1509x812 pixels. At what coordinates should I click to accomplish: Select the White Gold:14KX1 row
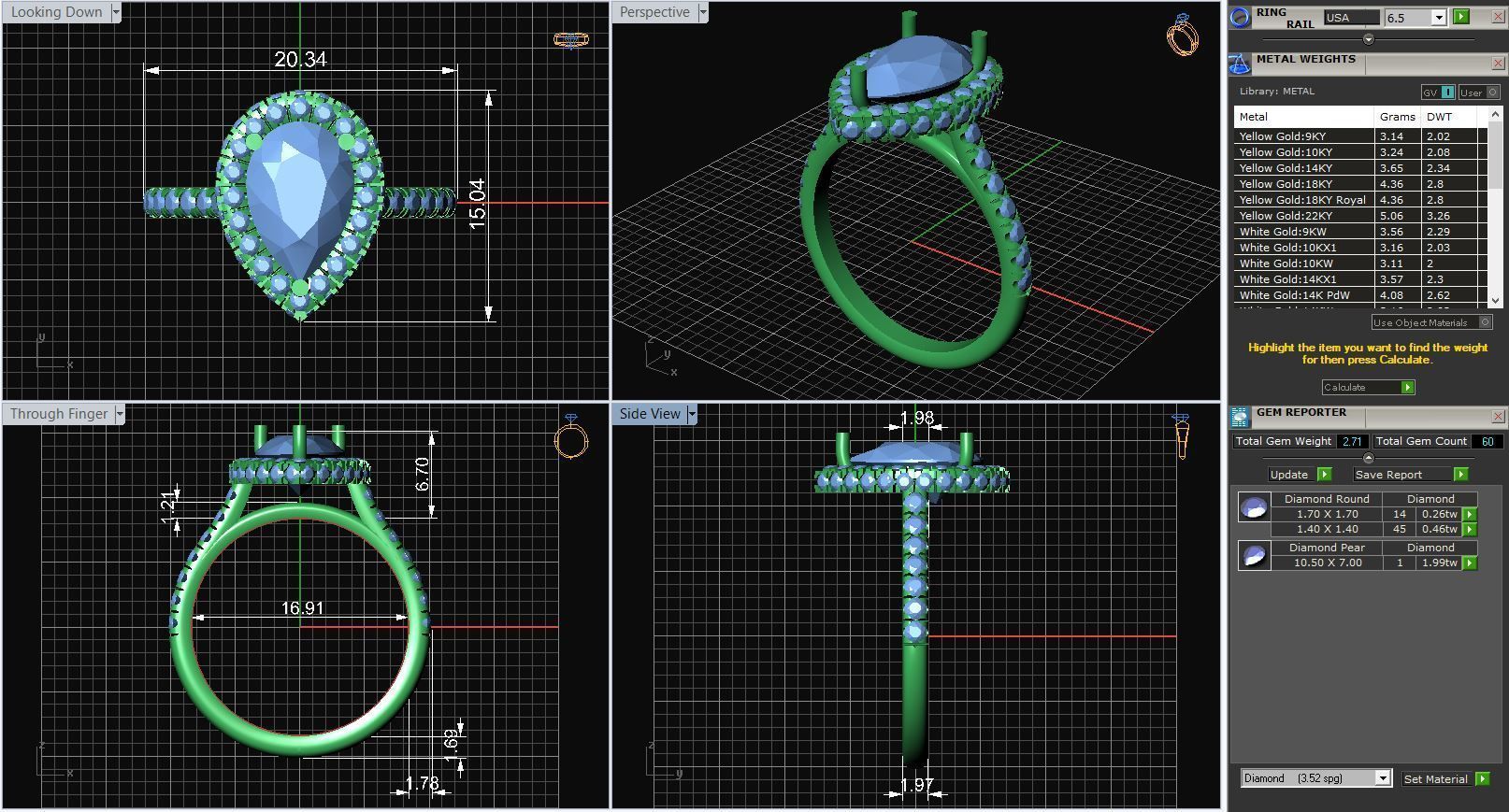[1360, 279]
